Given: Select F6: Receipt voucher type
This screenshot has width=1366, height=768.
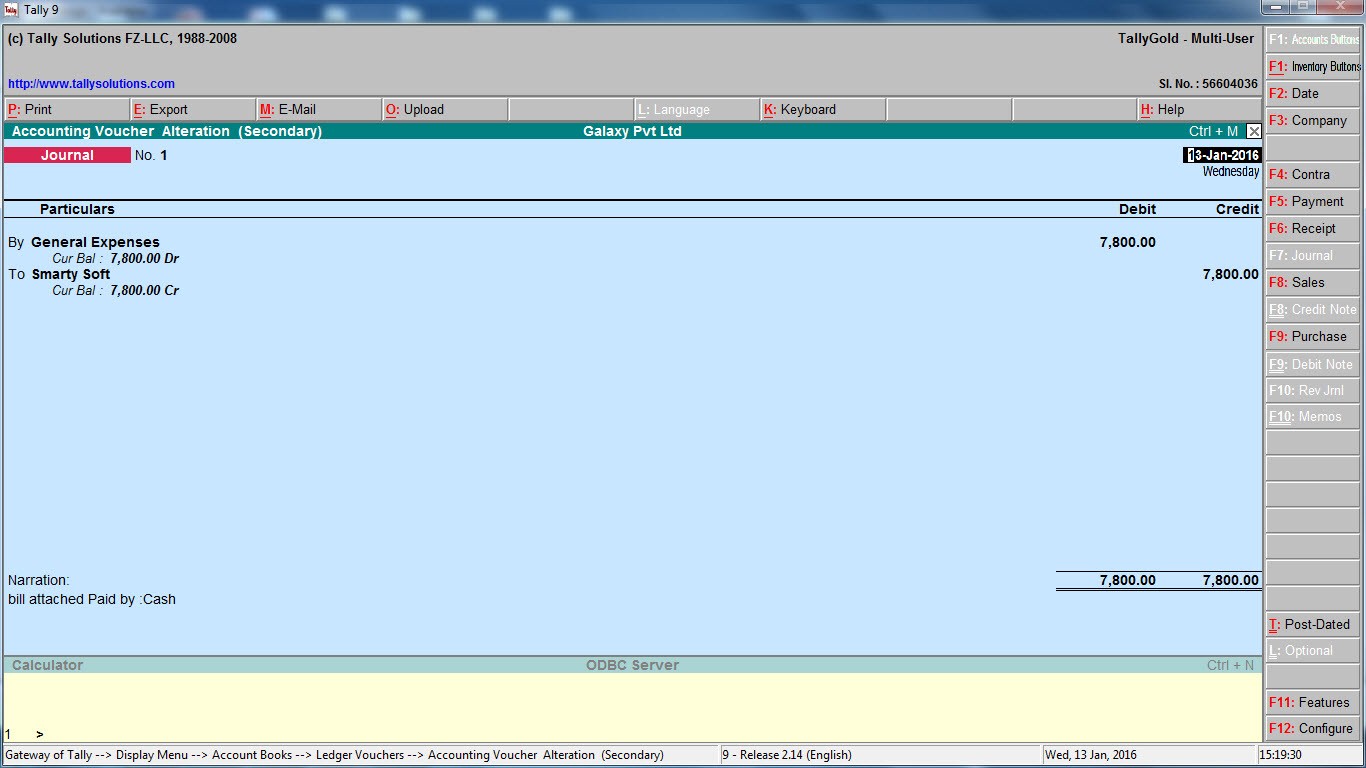Looking at the screenshot, I should click(x=1313, y=229).
